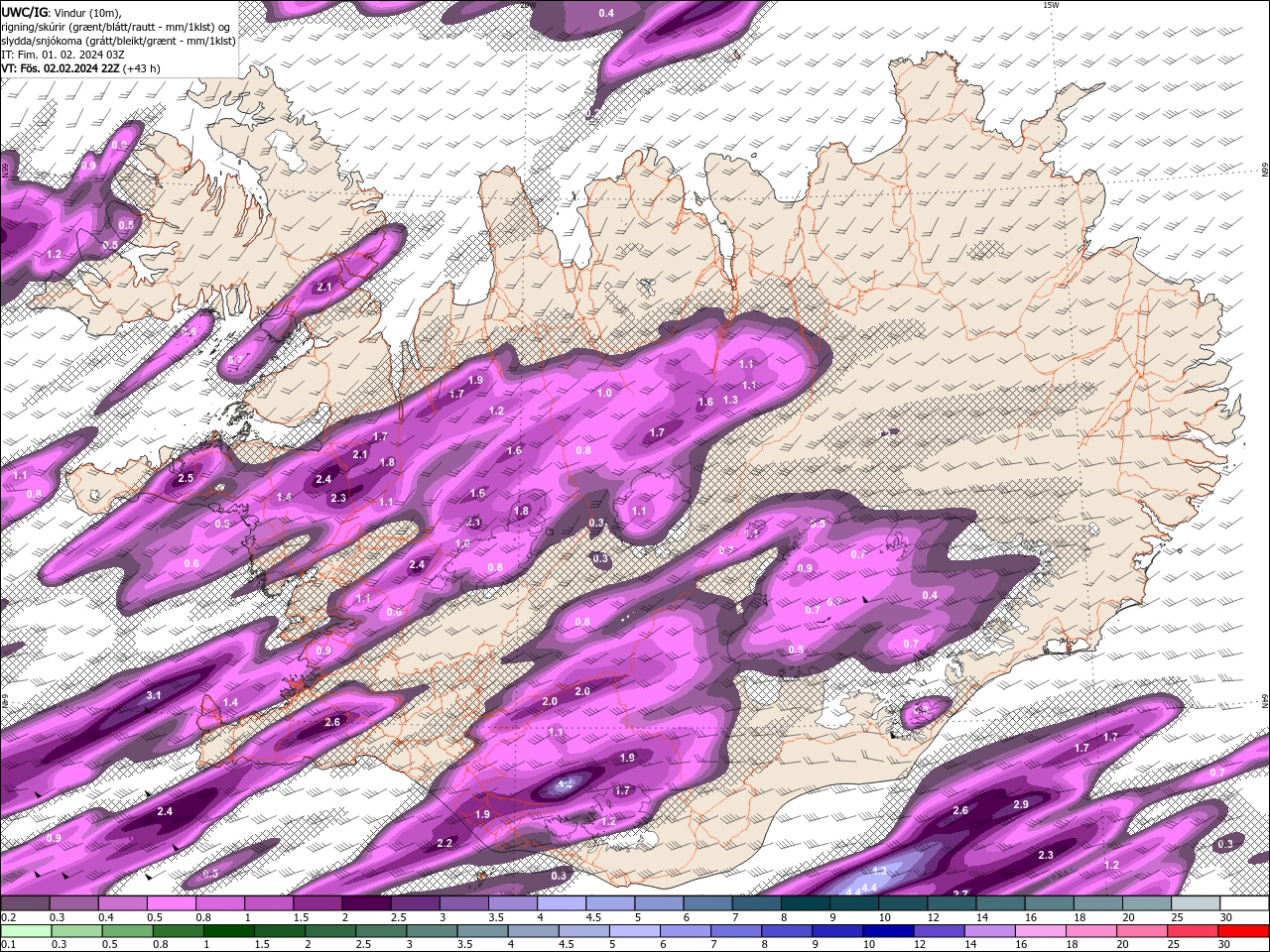
Task: Select the pale green 0.1 swatch in rain legend
Action: click(x=25, y=931)
